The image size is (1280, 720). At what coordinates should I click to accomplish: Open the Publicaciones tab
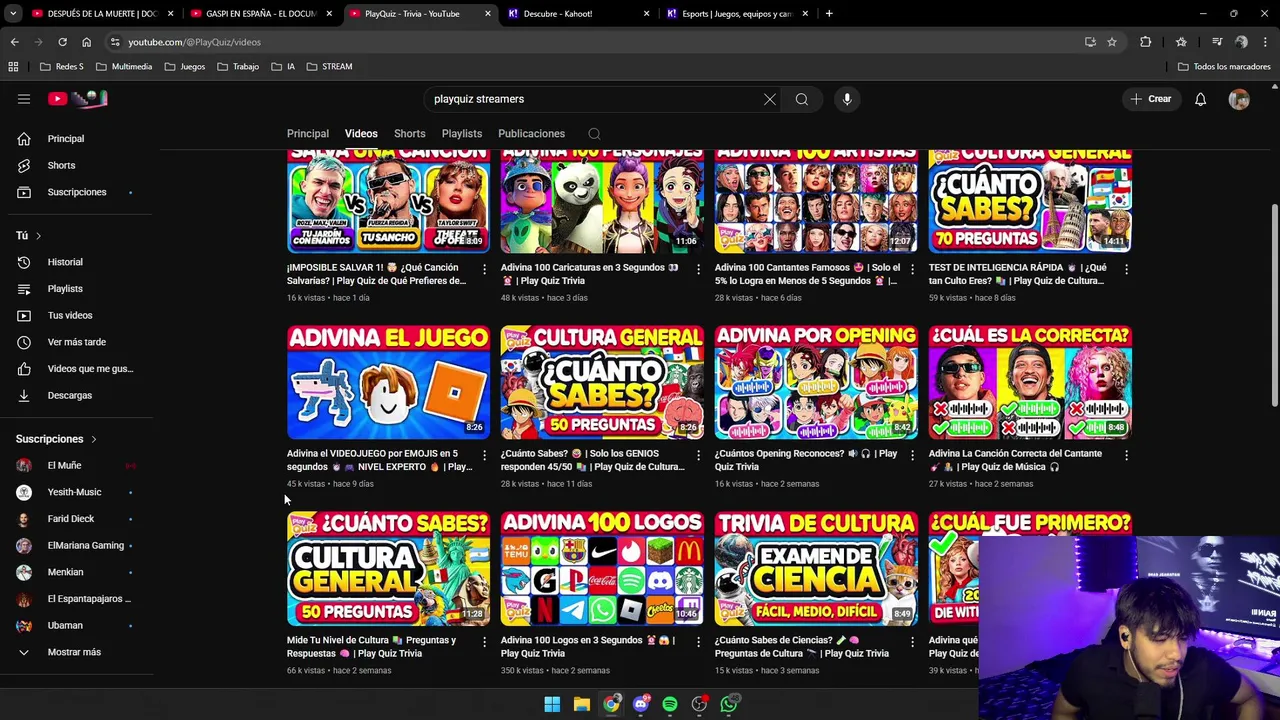point(531,134)
